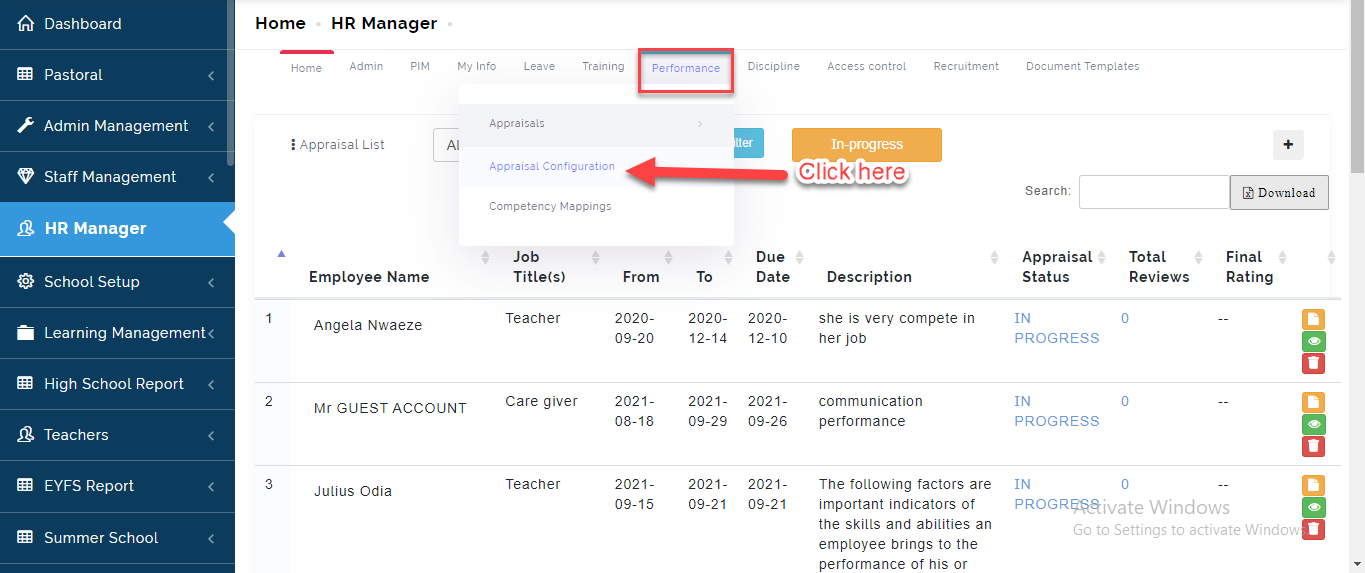Click total reviews count for Mr GUEST ACCOUNT
This screenshot has height=573, width=1365.
click(x=1125, y=401)
